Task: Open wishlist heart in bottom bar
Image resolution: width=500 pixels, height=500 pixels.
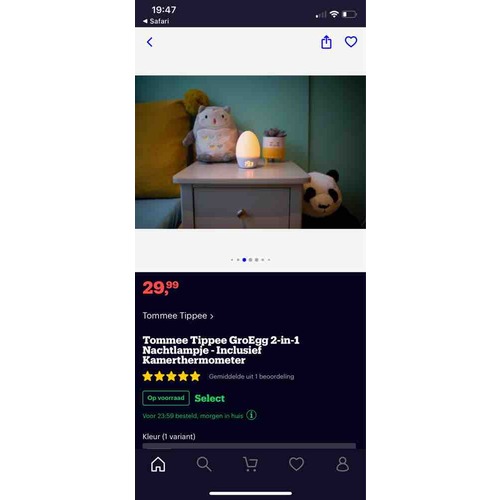Action: pos(296,464)
